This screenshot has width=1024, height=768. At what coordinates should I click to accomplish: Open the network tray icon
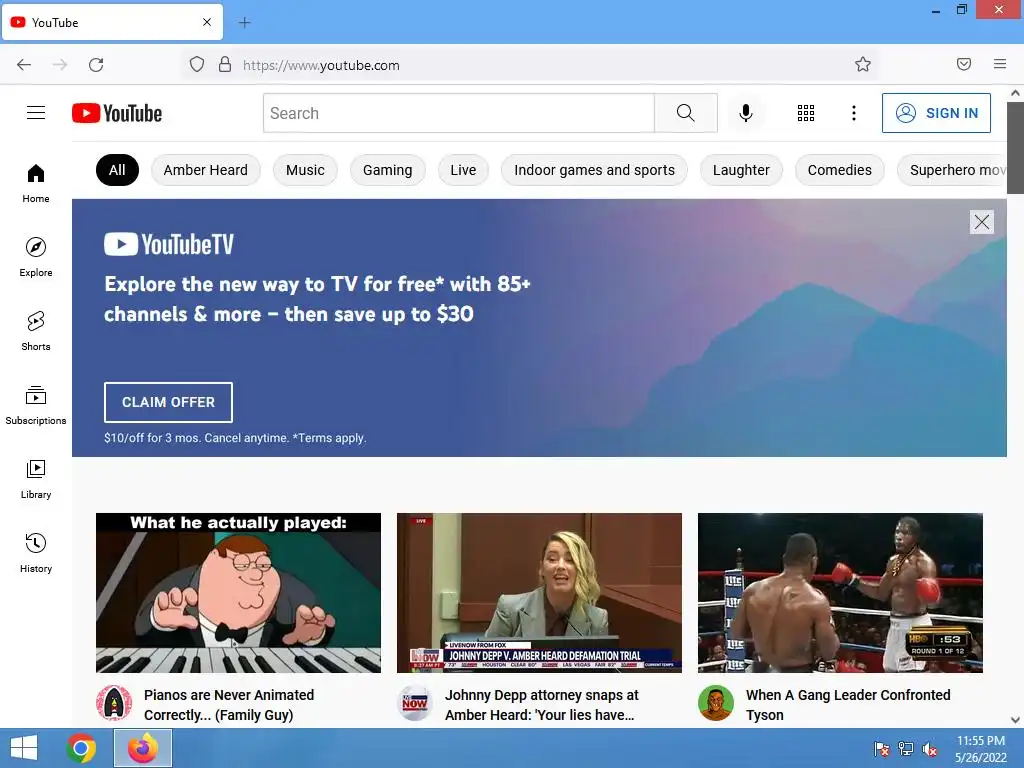pos(906,748)
